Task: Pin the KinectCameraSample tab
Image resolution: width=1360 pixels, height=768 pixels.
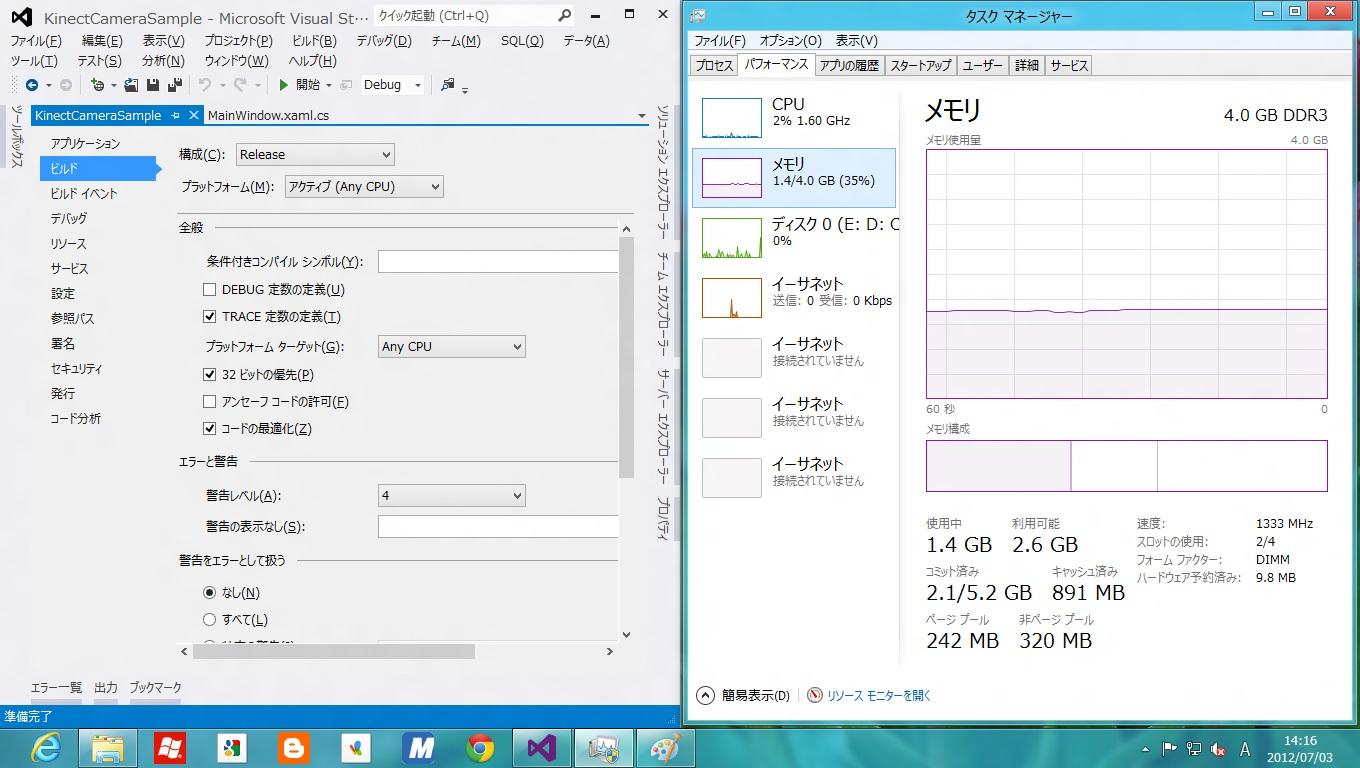Action: [x=176, y=115]
